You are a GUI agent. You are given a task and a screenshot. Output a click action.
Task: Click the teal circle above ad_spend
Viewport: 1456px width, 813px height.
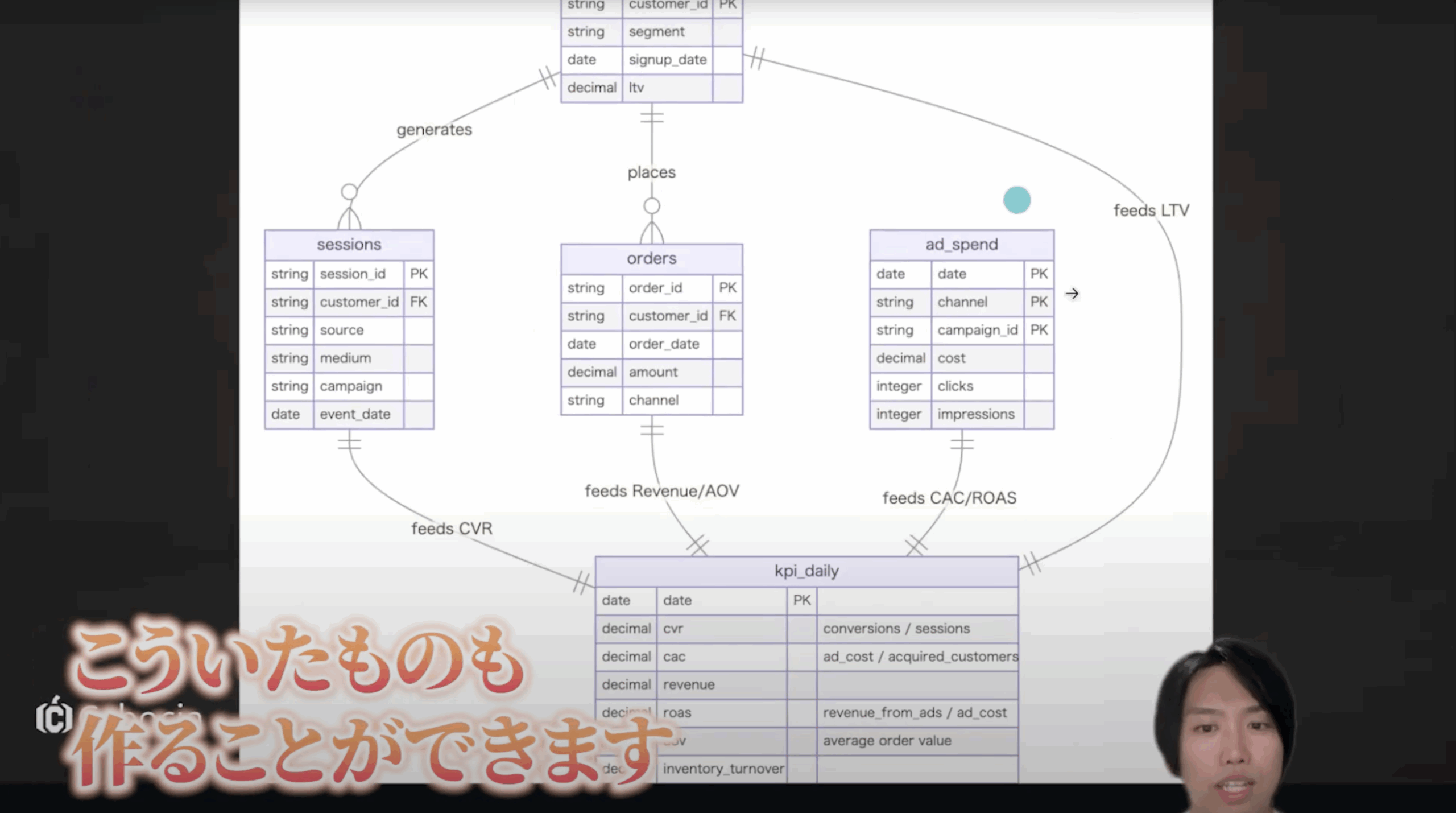[1017, 200]
